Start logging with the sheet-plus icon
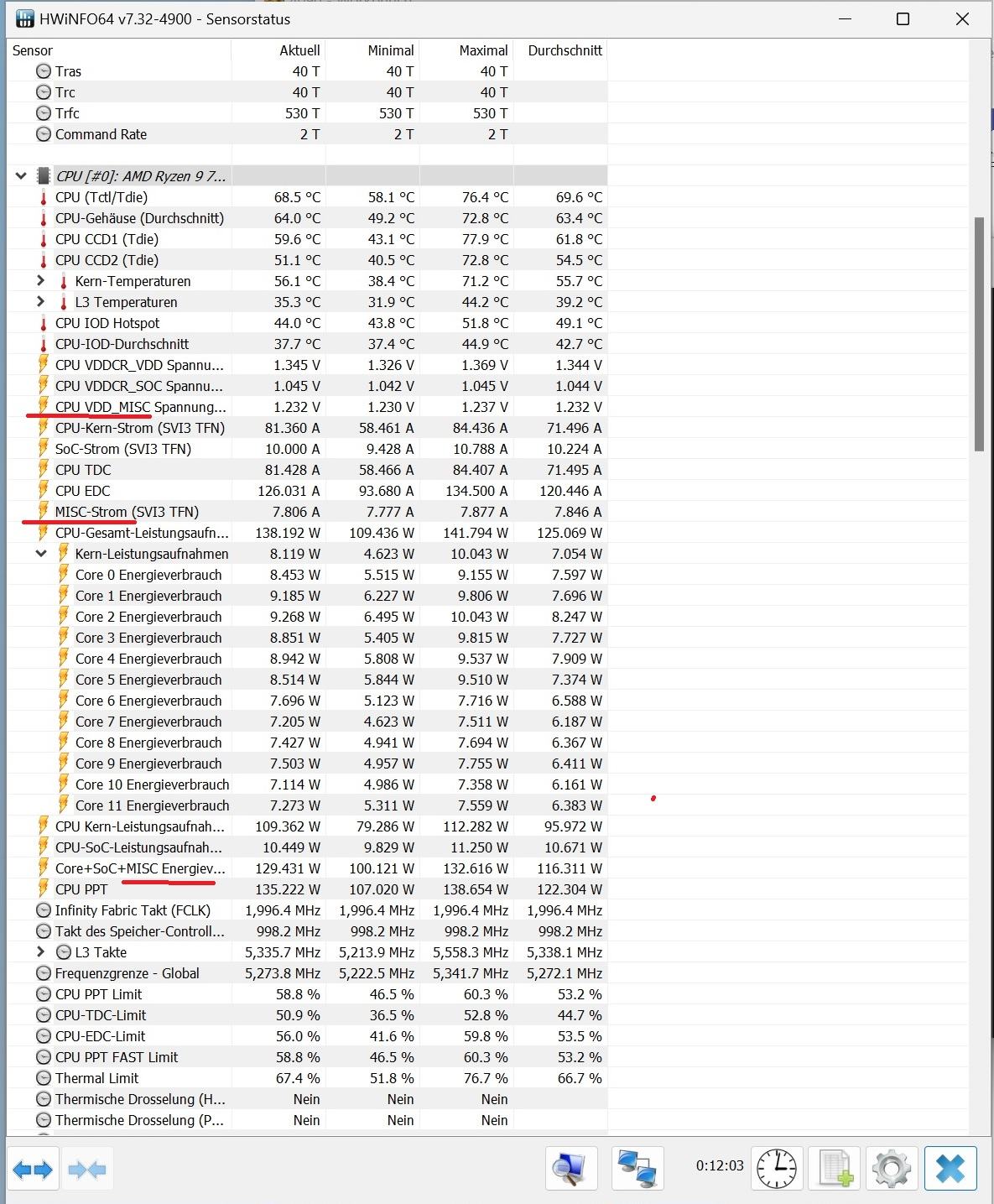 click(x=835, y=1169)
